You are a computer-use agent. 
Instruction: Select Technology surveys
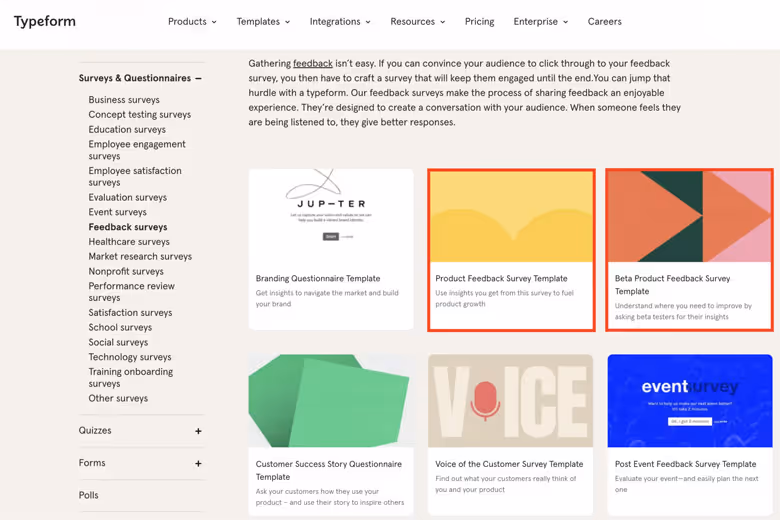coord(130,357)
